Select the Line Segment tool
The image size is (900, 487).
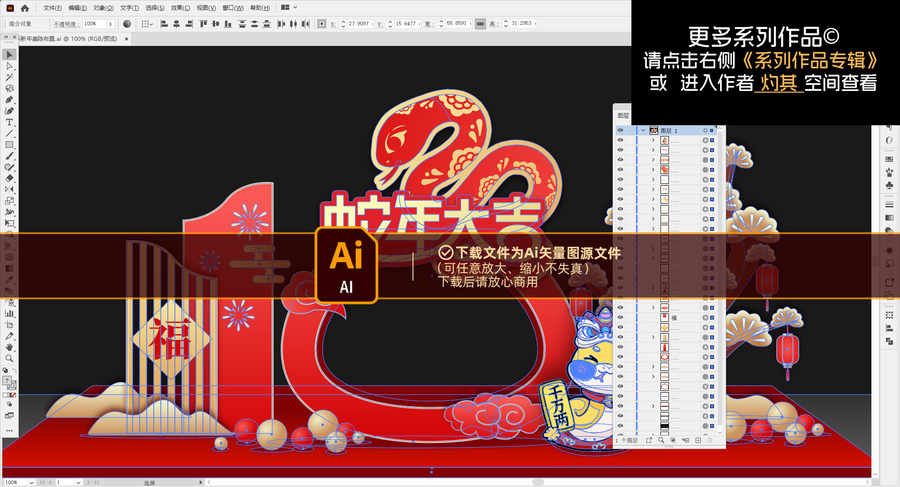pyautogui.click(x=9, y=133)
